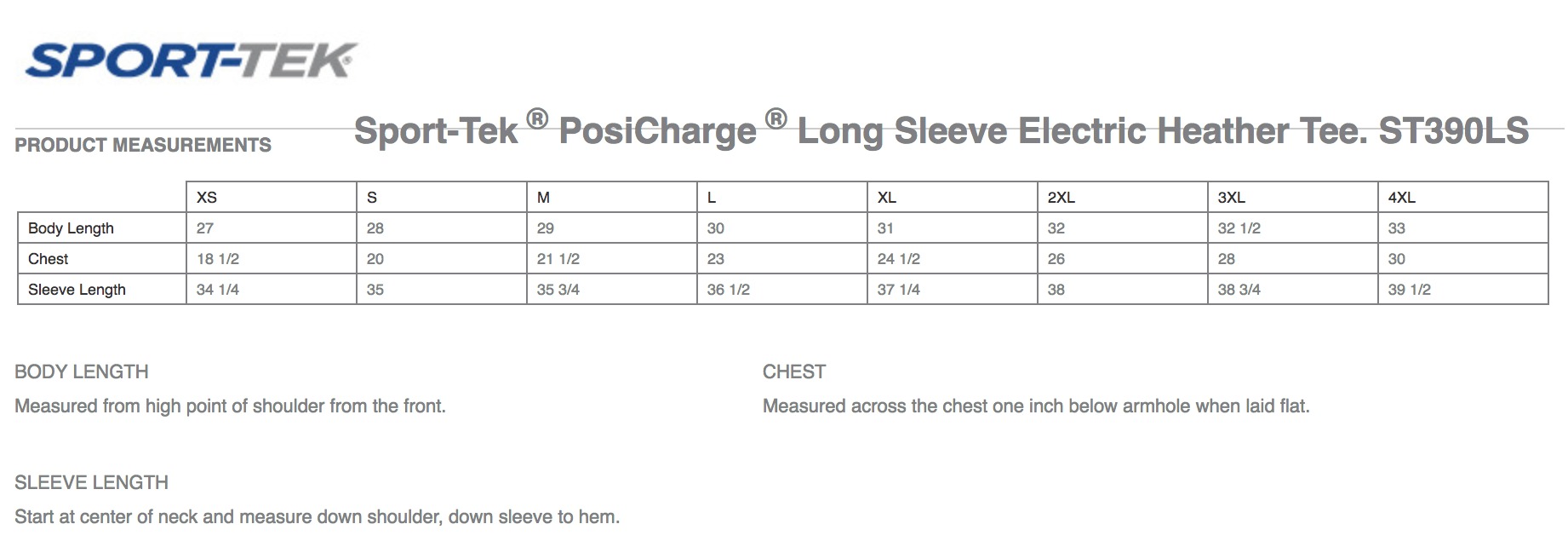Click the Chest row label

(x=49, y=259)
